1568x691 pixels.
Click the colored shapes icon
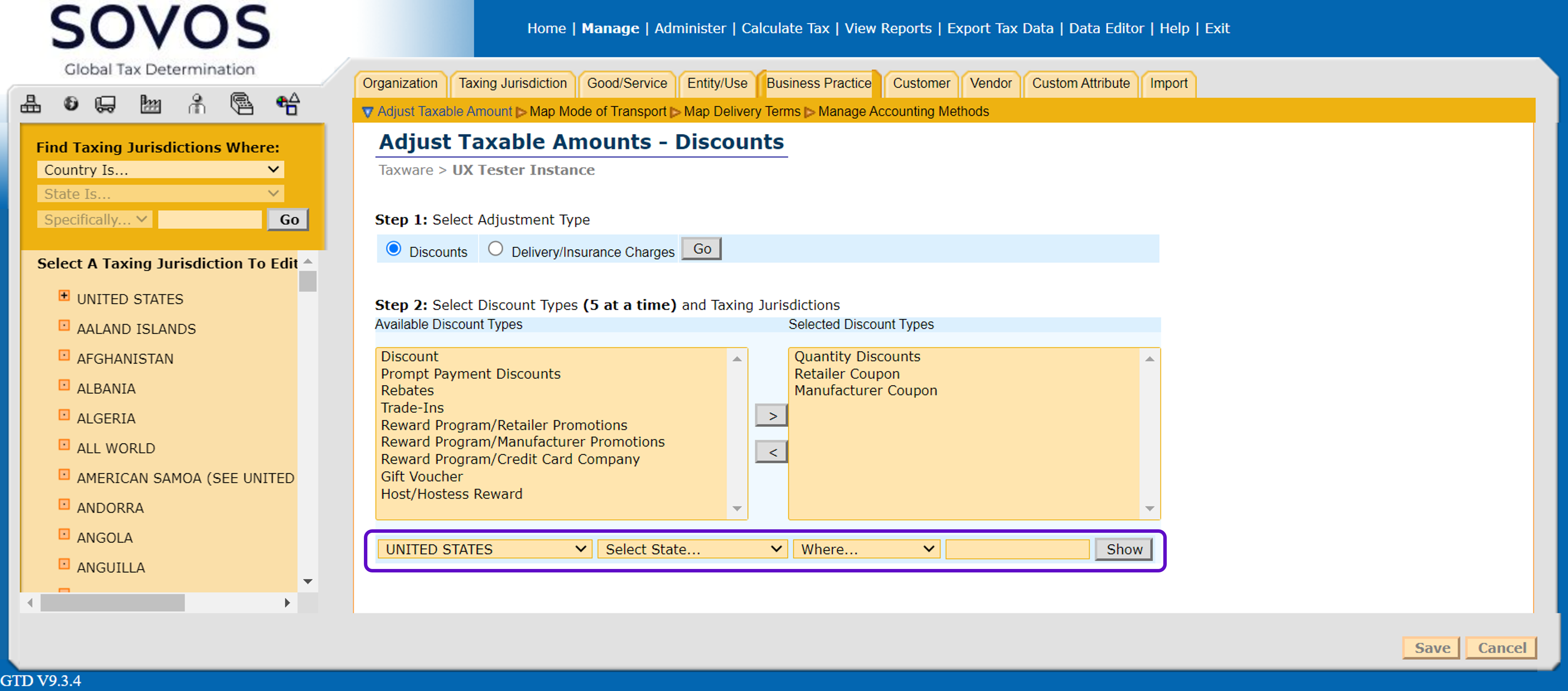[x=288, y=104]
